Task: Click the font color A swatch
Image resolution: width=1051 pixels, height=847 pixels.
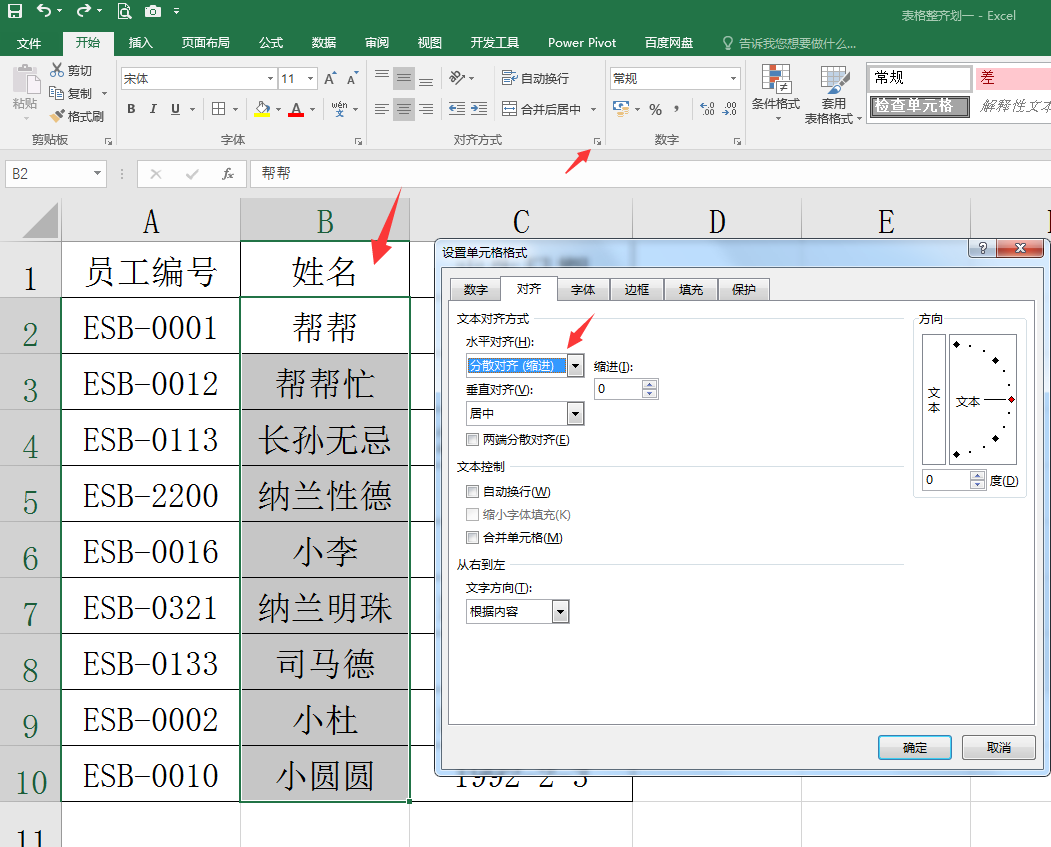Action: [x=296, y=109]
